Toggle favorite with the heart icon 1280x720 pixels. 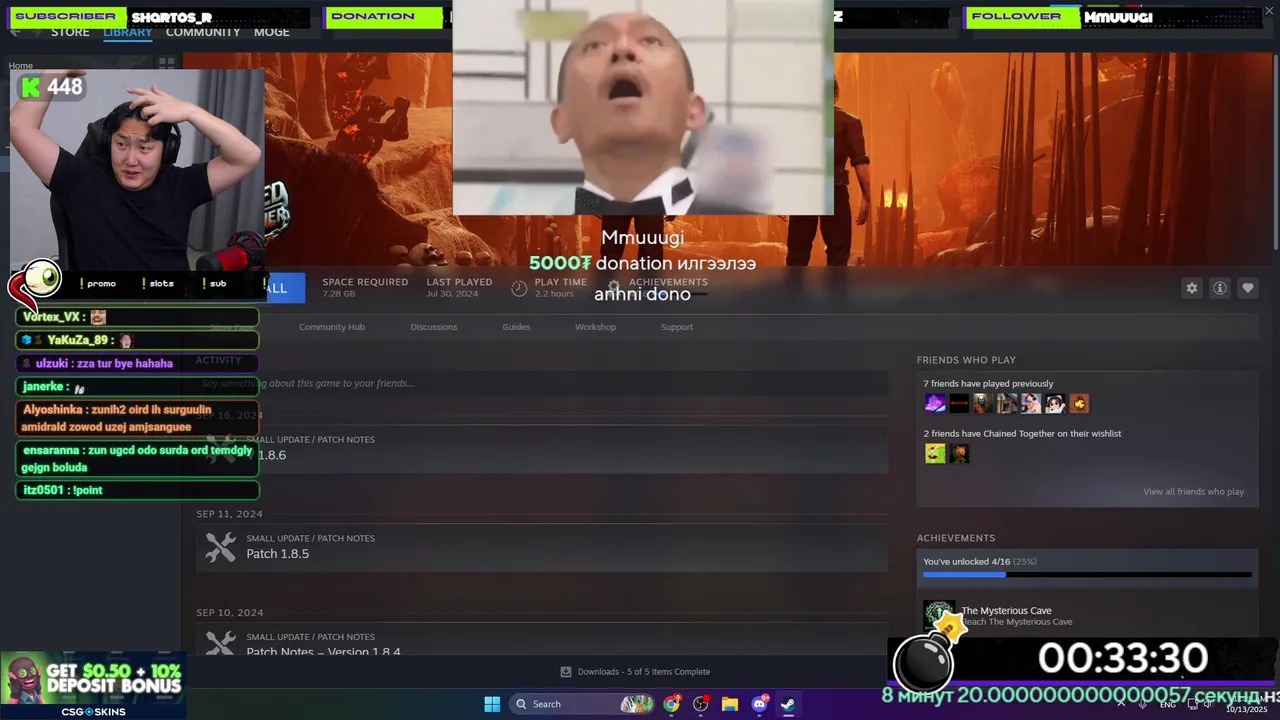[1248, 288]
